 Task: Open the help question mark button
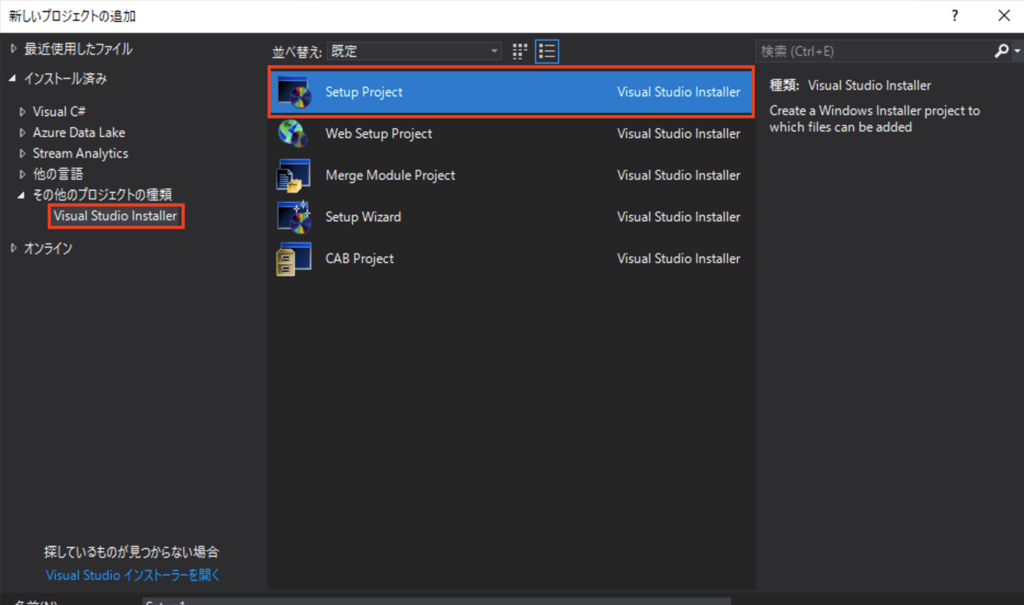tap(955, 16)
